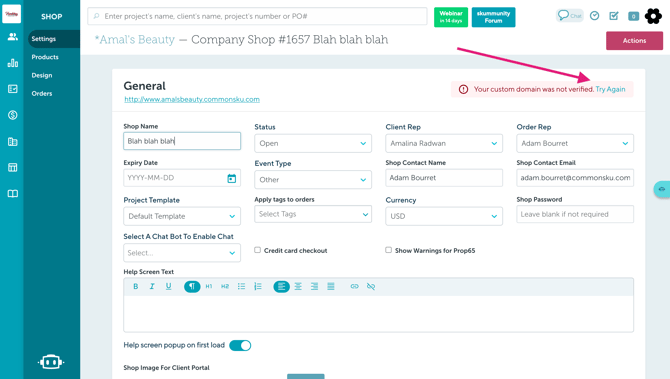Justify text in editor

pos(331,286)
